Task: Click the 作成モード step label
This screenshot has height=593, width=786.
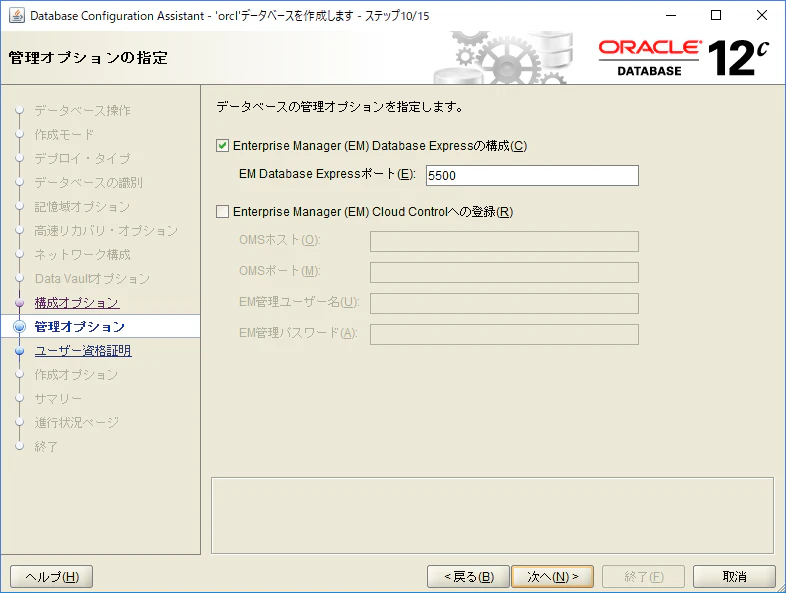Action: click(64, 134)
